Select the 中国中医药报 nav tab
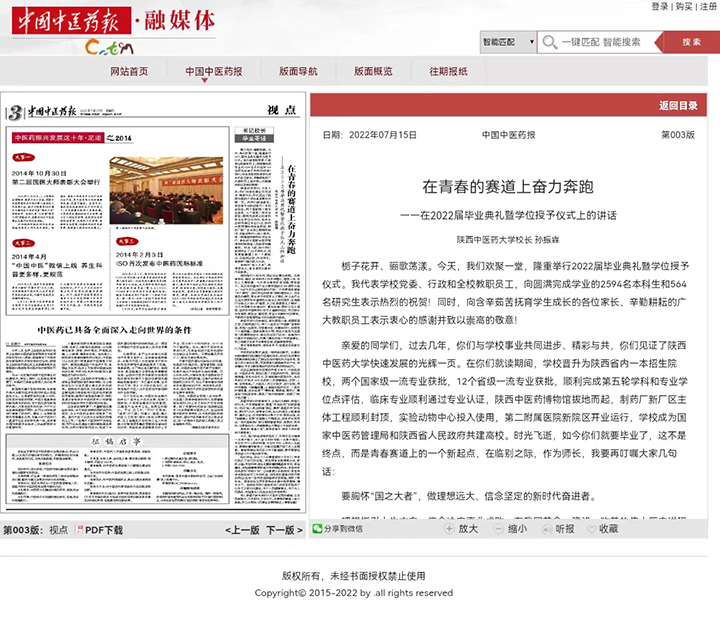 pos(214,72)
